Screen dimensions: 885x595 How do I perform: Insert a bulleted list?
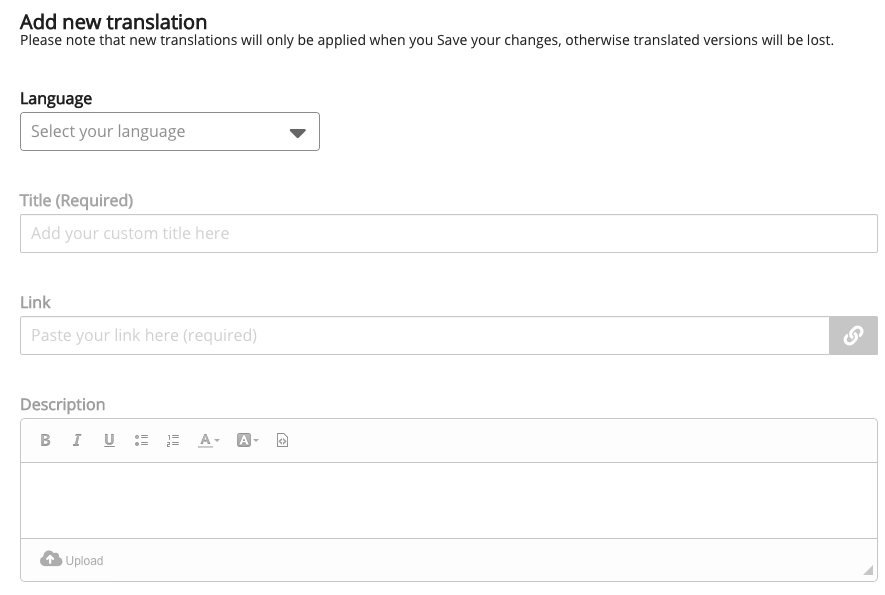point(141,440)
